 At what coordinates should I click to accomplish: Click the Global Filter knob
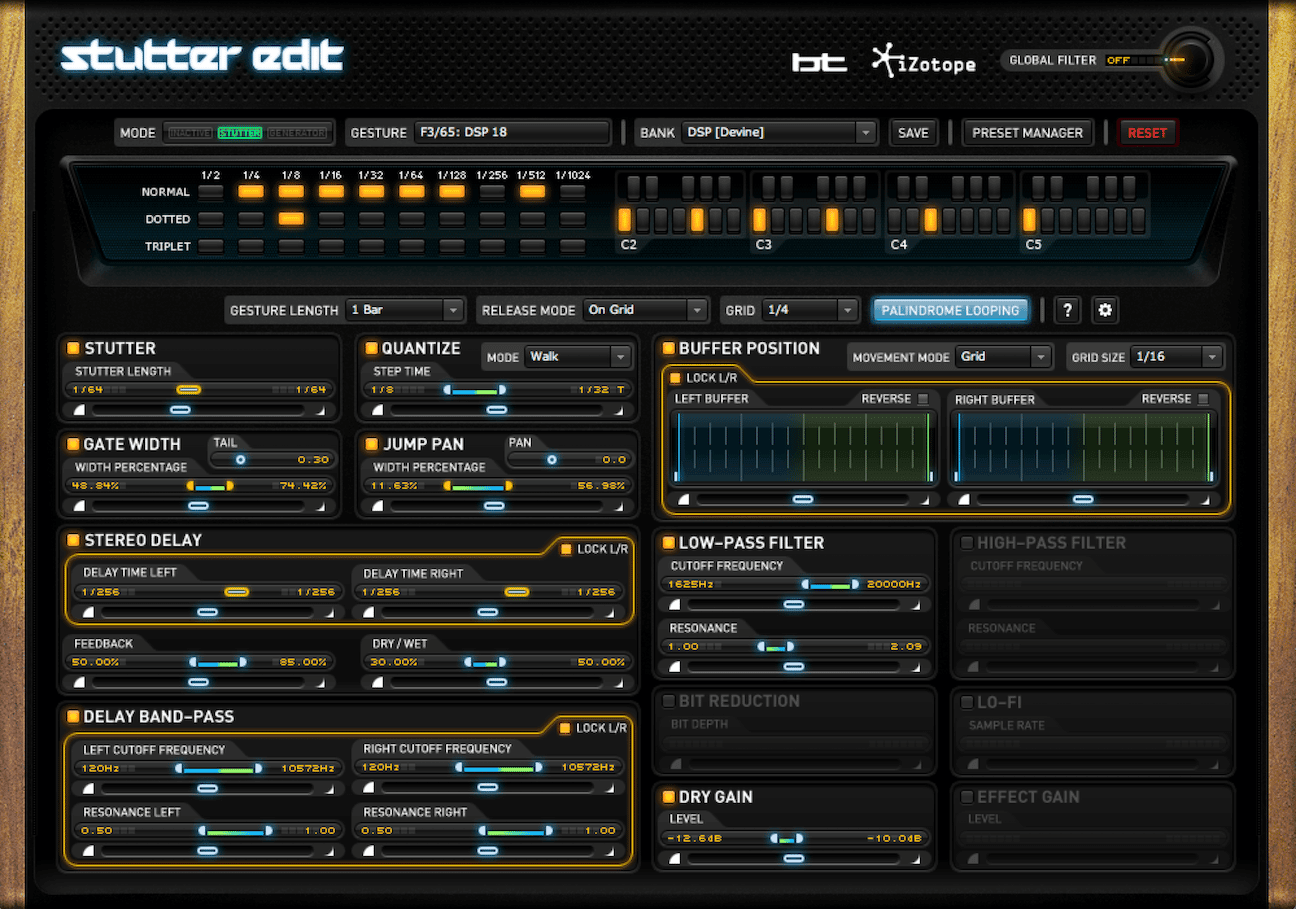(1193, 59)
